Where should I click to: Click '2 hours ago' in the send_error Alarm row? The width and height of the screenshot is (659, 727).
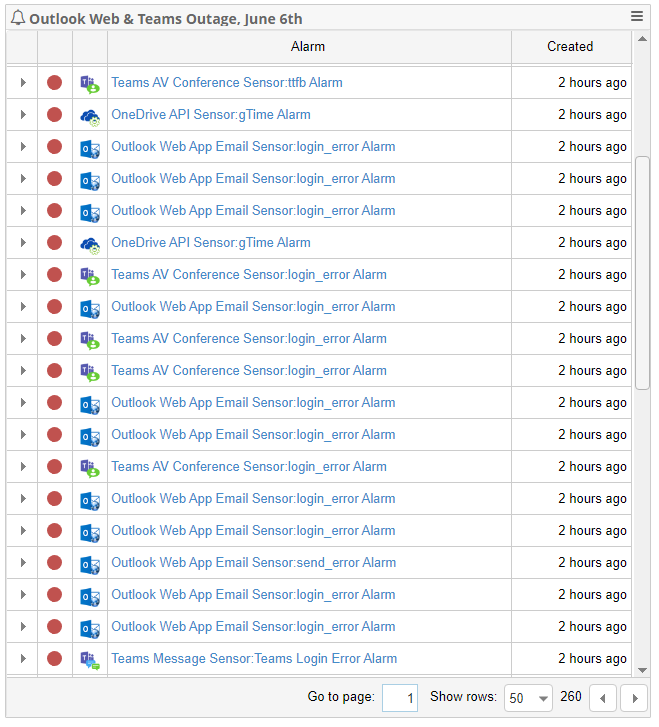[x=592, y=562]
